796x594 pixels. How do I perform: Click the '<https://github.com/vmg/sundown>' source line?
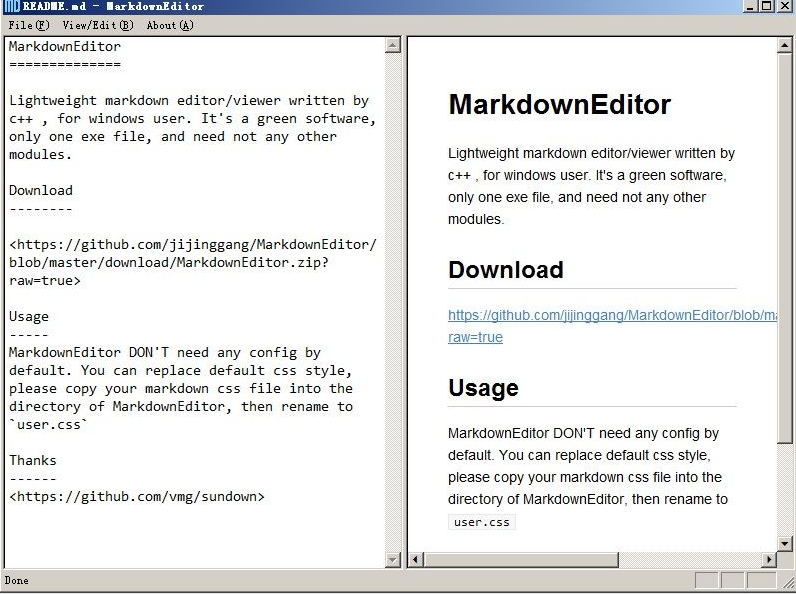point(137,497)
